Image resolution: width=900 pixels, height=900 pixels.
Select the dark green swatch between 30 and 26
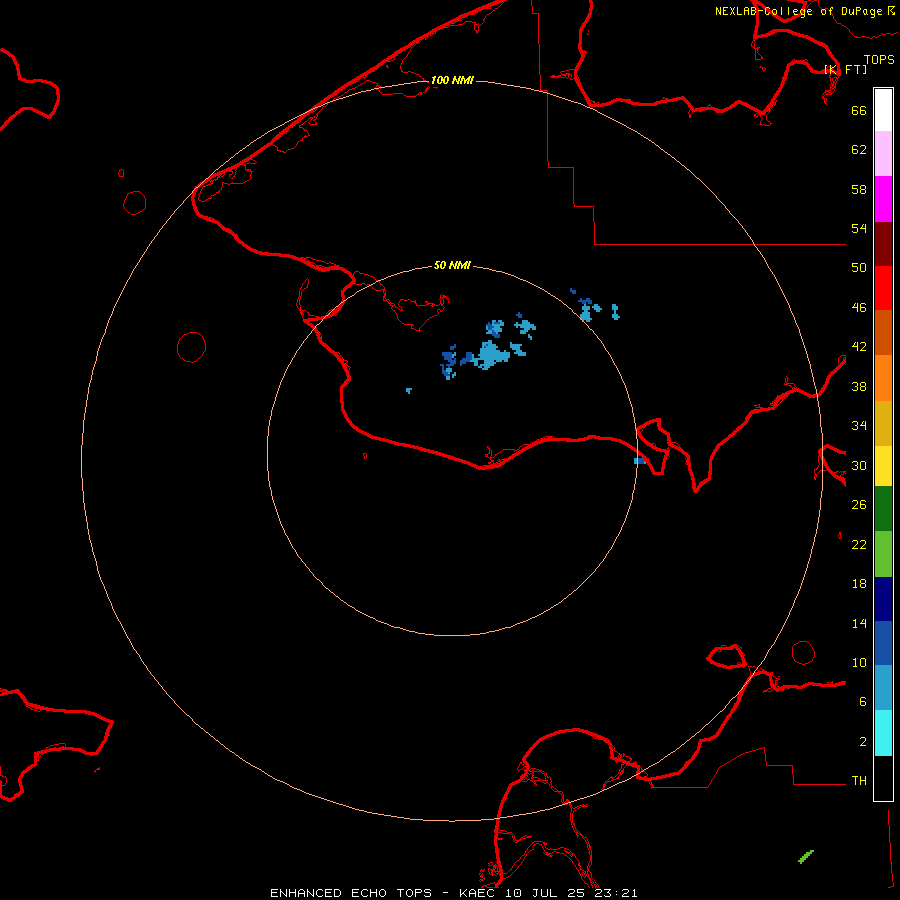(883, 509)
